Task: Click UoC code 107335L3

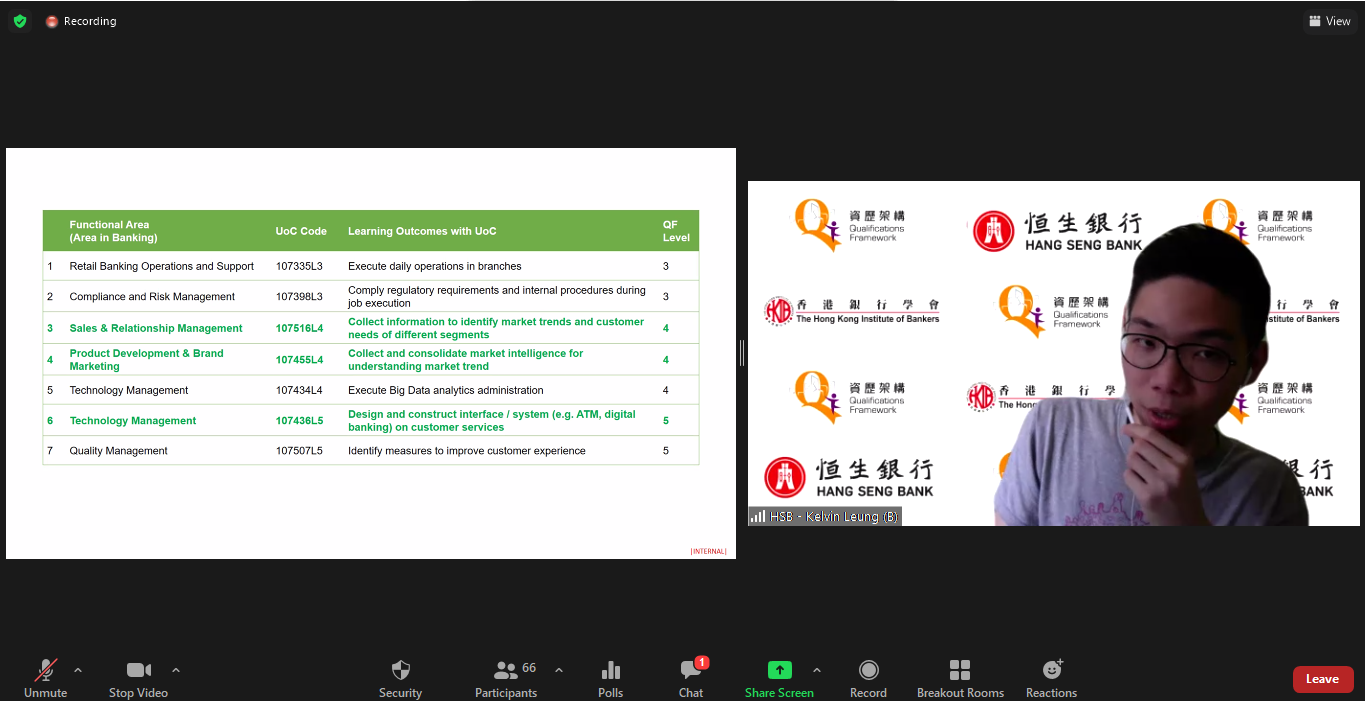Action: (299, 266)
